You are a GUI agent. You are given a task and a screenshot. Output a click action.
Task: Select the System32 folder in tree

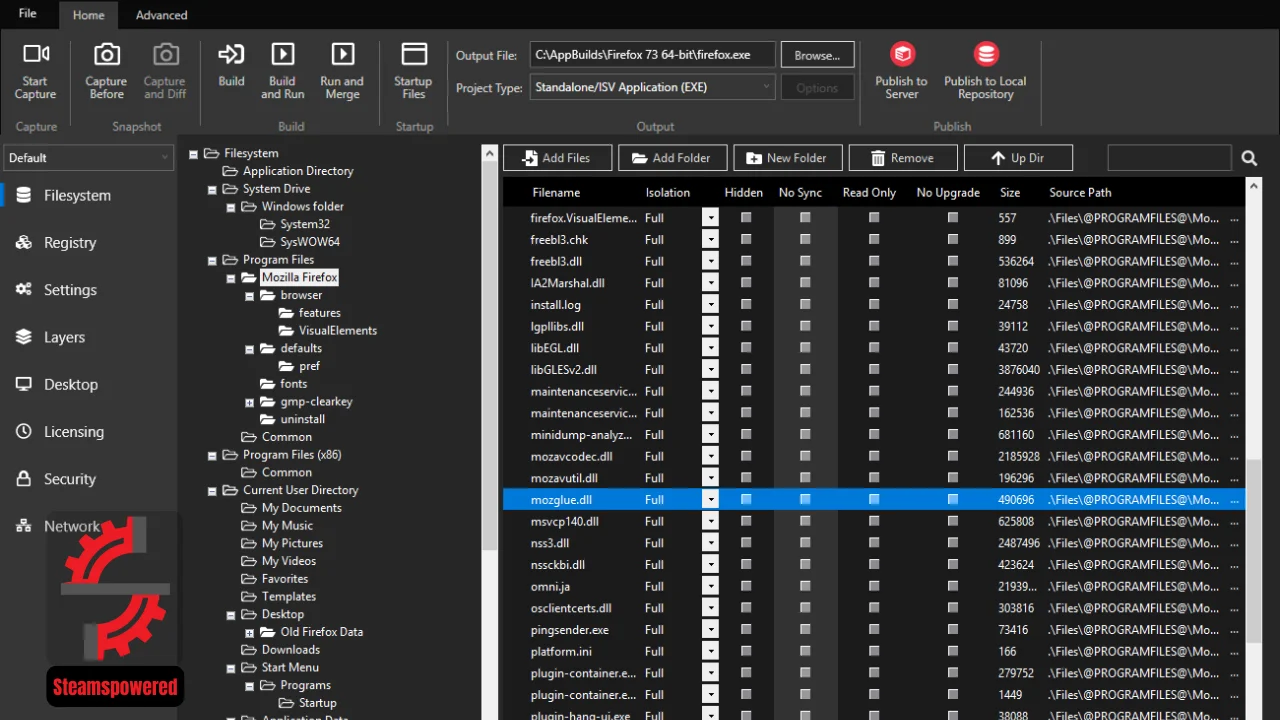click(305, 224)
